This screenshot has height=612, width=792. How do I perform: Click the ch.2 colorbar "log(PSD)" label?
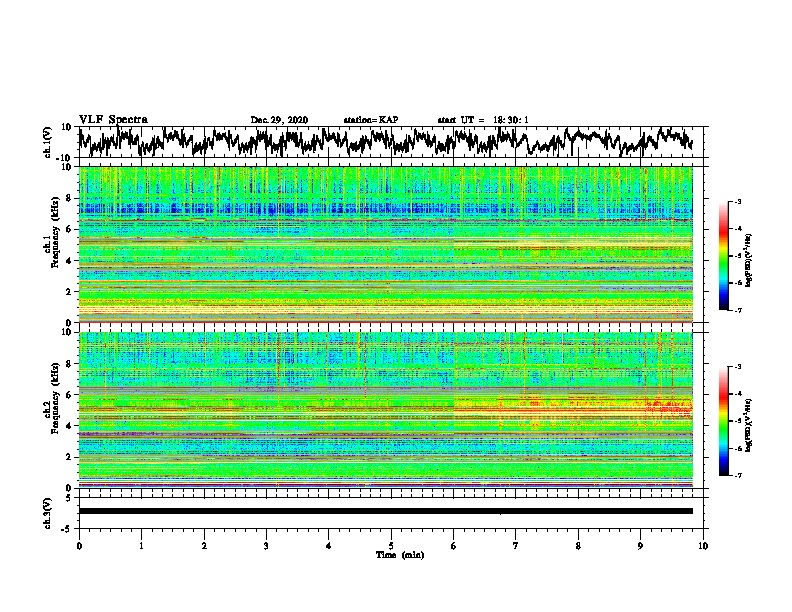click(749, 426)
